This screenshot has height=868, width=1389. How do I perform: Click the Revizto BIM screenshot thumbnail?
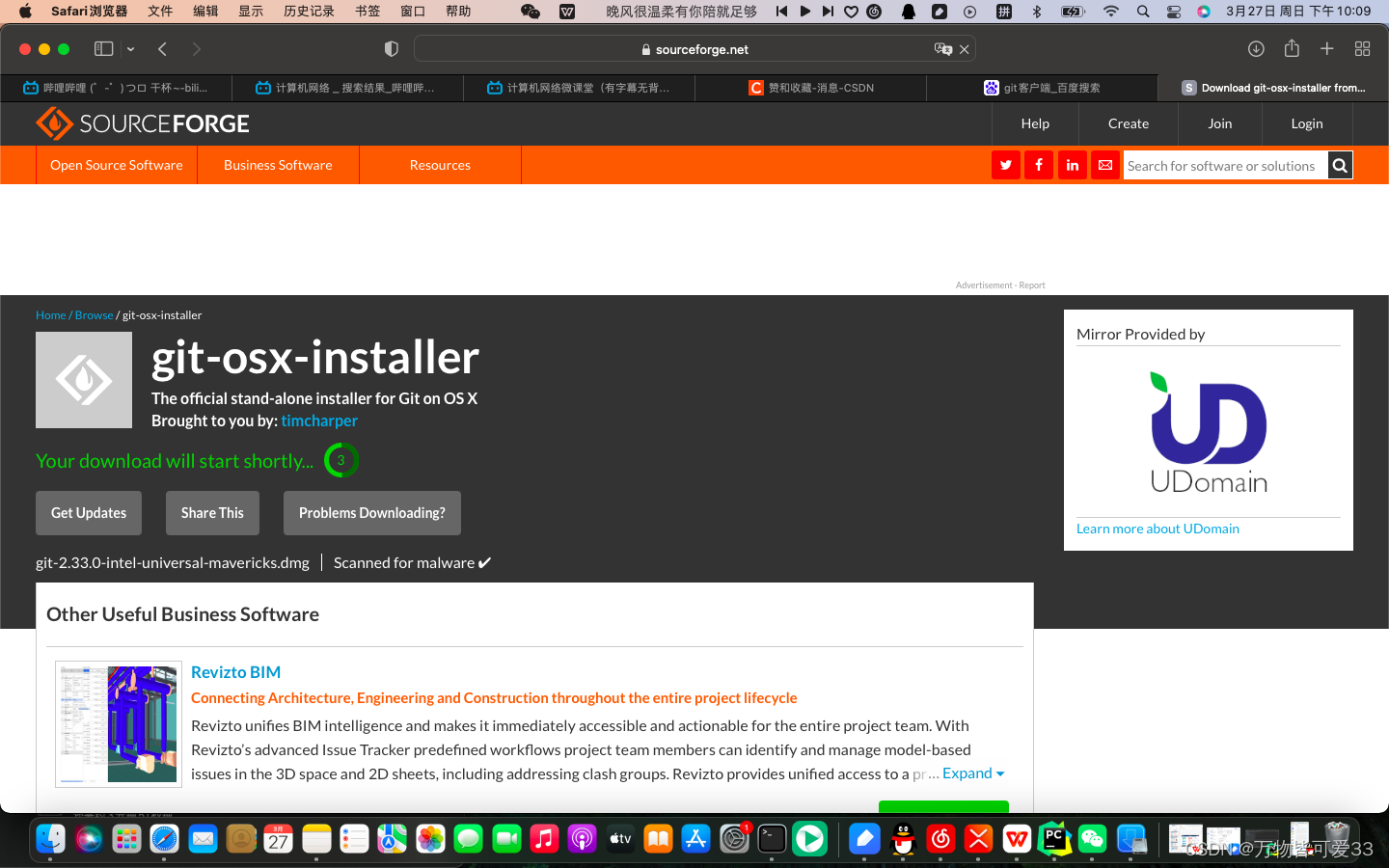click(x=119, y=723)
